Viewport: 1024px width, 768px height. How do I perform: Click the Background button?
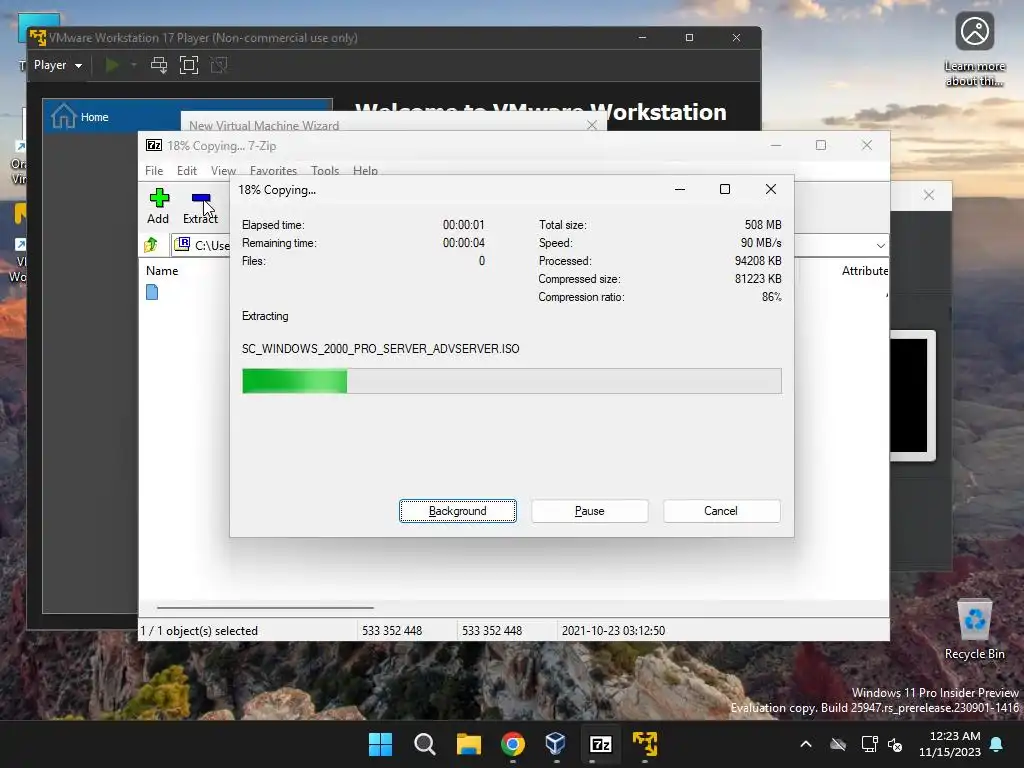[458, 511]
